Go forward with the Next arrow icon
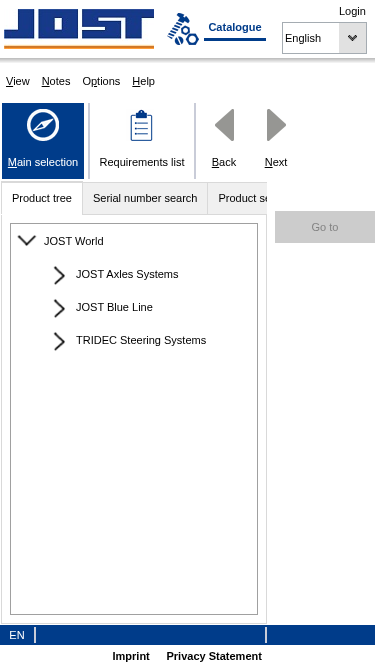Image resolution: width=375 pixels, height=667 pixels. 276,125
